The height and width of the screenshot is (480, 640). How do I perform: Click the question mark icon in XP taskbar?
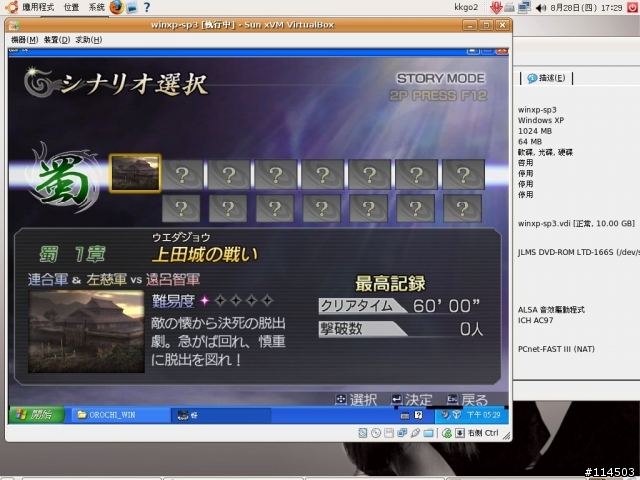(x=418, y=415)
